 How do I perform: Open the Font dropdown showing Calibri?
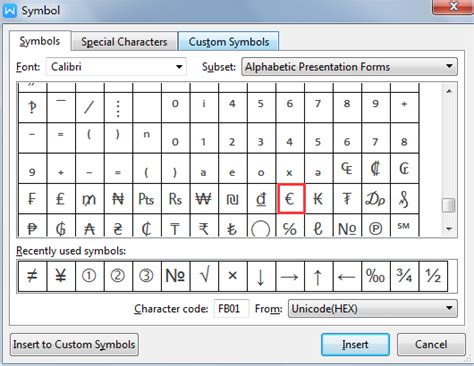[116, 67]
